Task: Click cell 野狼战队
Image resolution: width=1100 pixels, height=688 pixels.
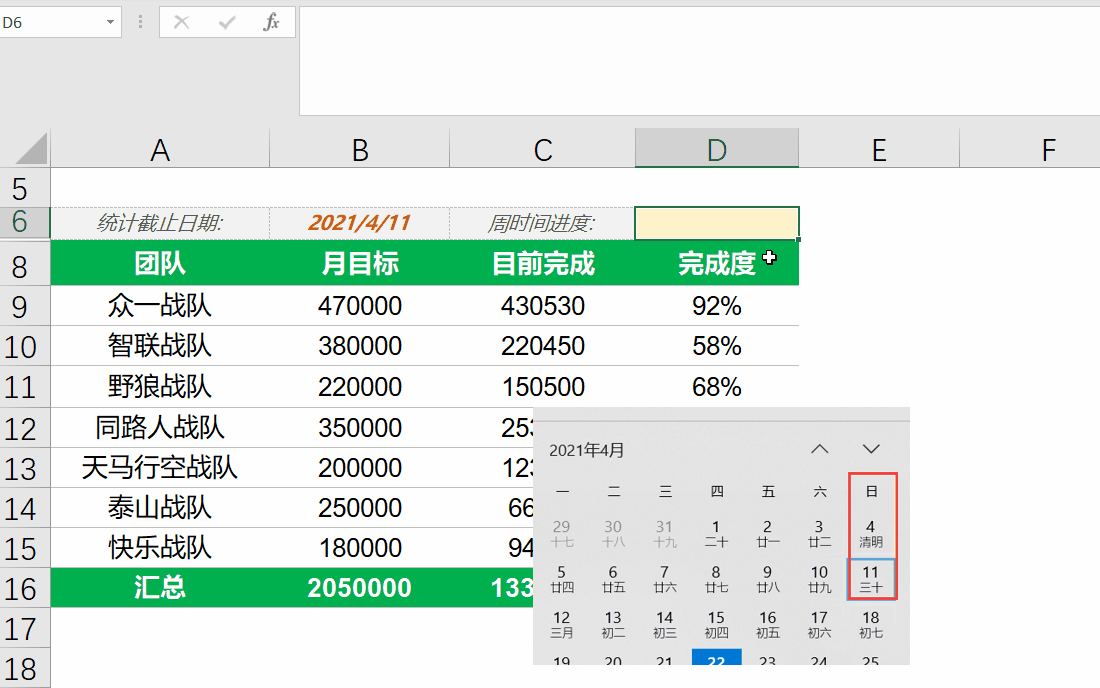Action: click(x=160, y=386)
